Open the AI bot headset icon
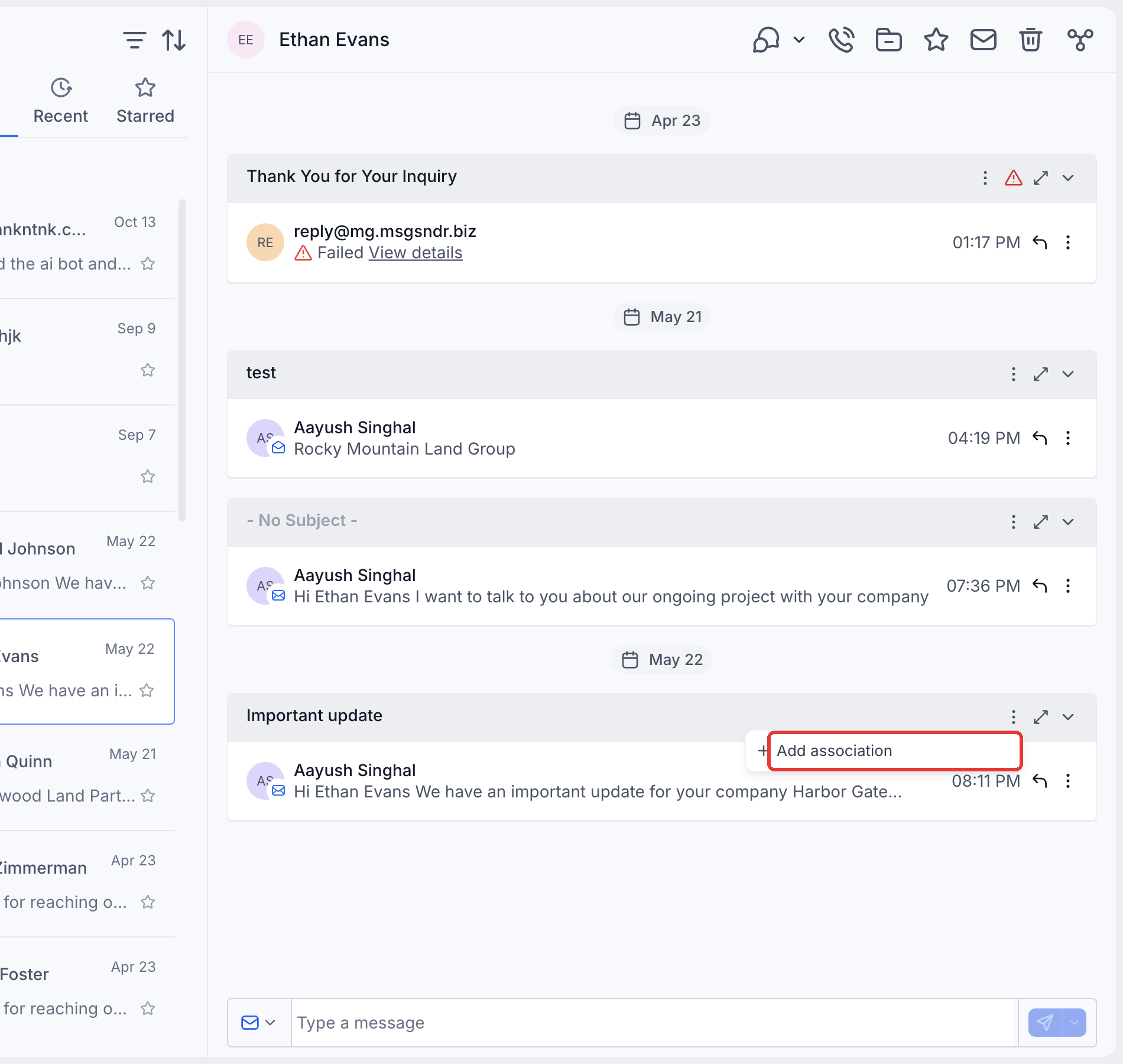This screenshot has height=1064, width=1123. click(766, 40)
